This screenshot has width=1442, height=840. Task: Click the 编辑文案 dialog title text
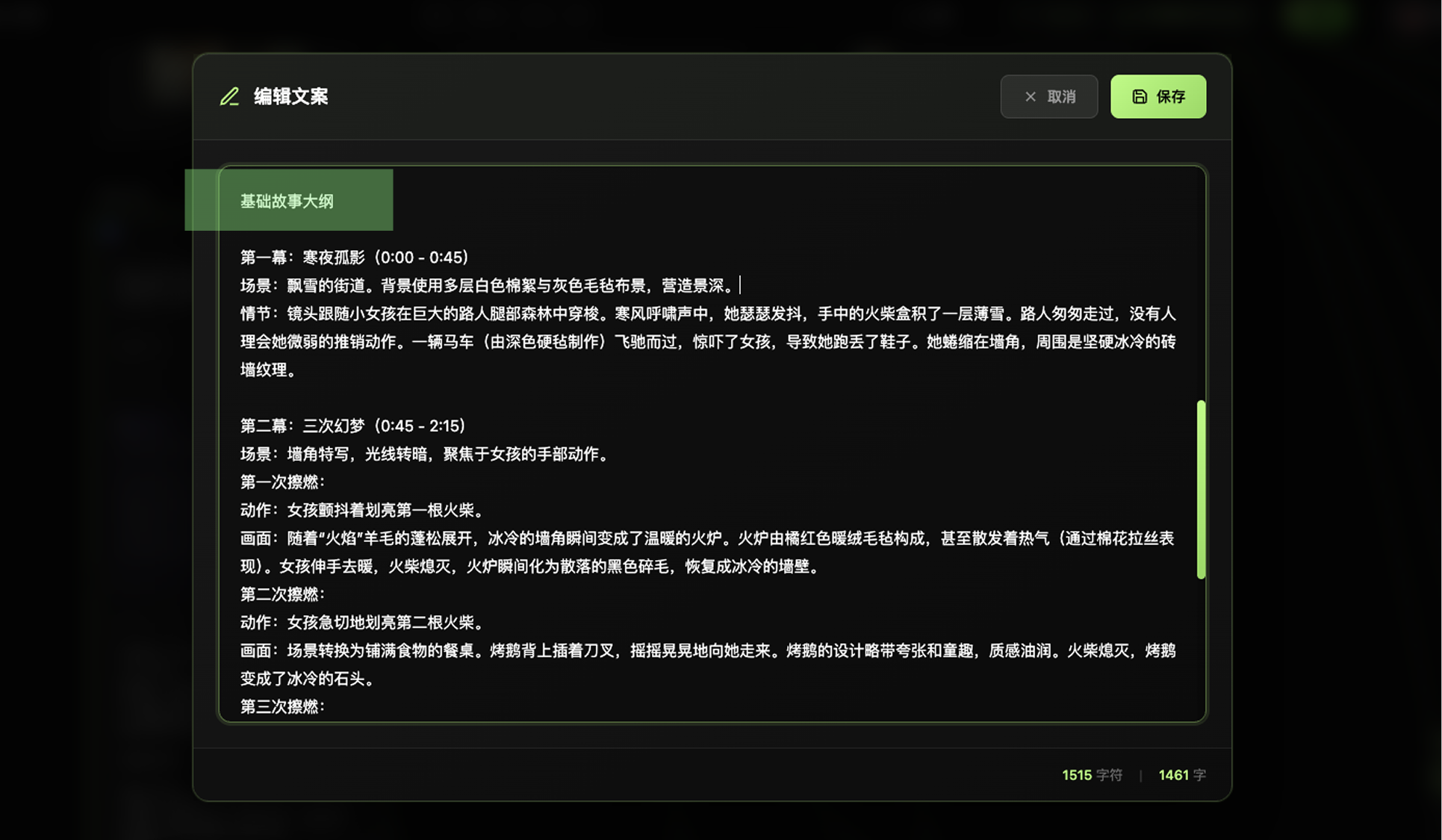pyautogui.click(x=290, y=96)
